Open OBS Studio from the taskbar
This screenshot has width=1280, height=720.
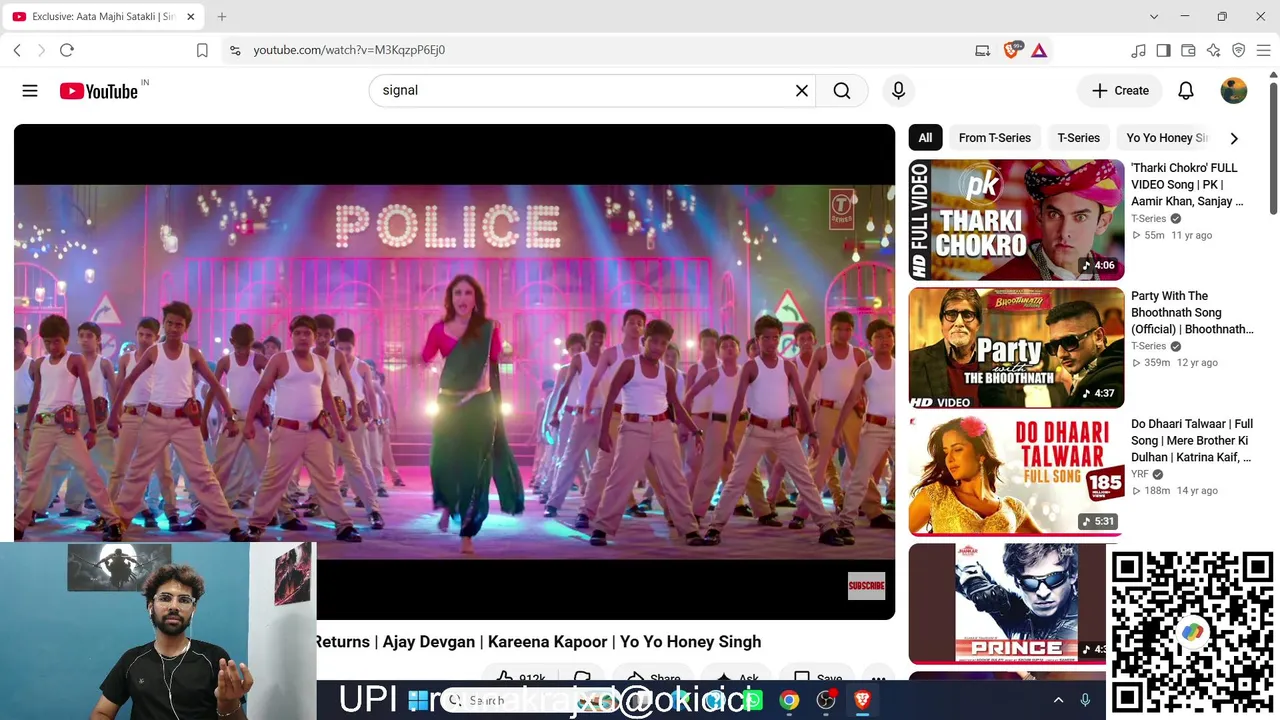coord(826,700)
